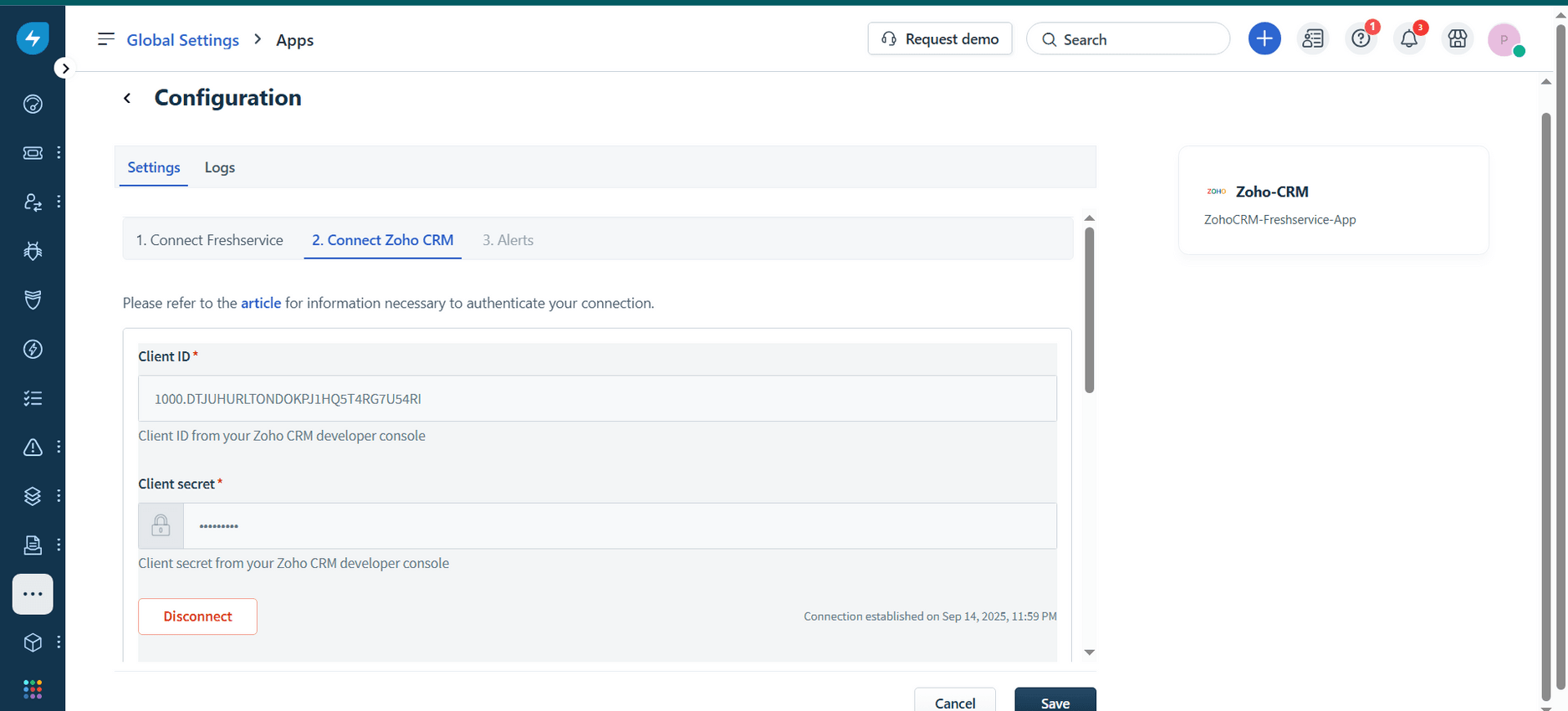The width and height of the screenshot is (1568, 711).
Task: Open the kebab menu next to Tickets icon
Action: (59, 152)
